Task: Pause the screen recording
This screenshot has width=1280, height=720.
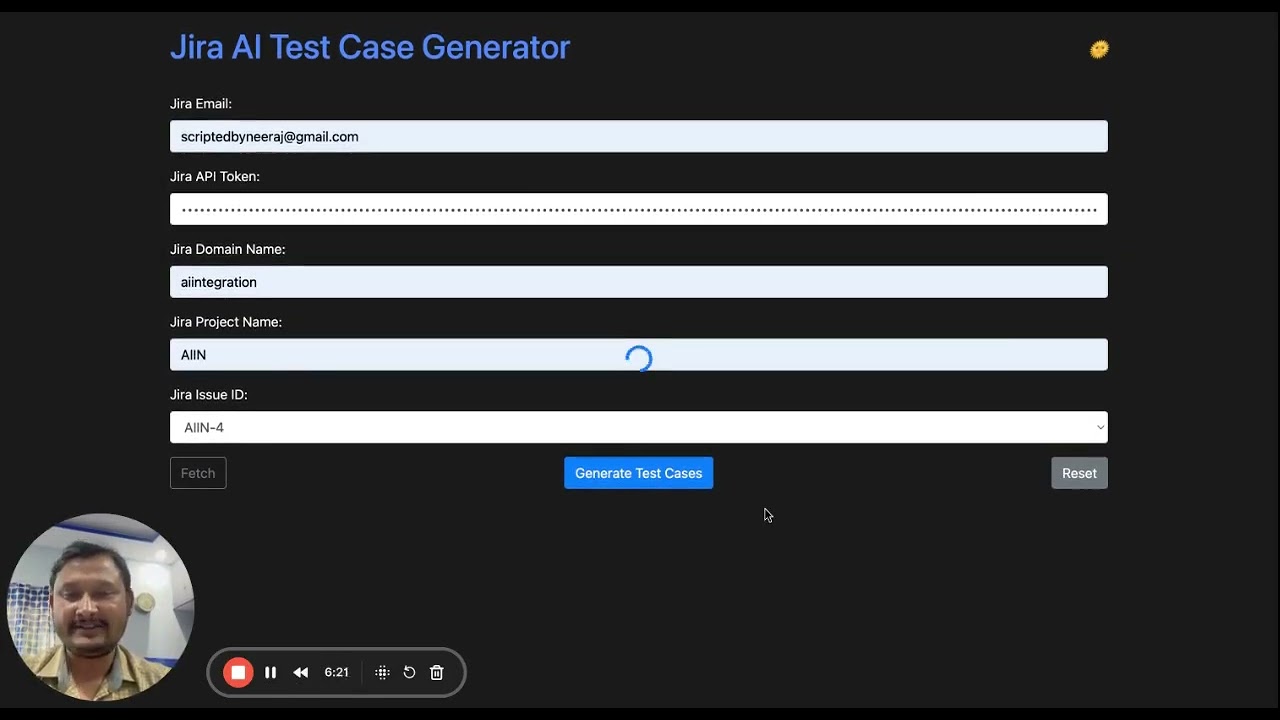Action: [x=270, y=673]
